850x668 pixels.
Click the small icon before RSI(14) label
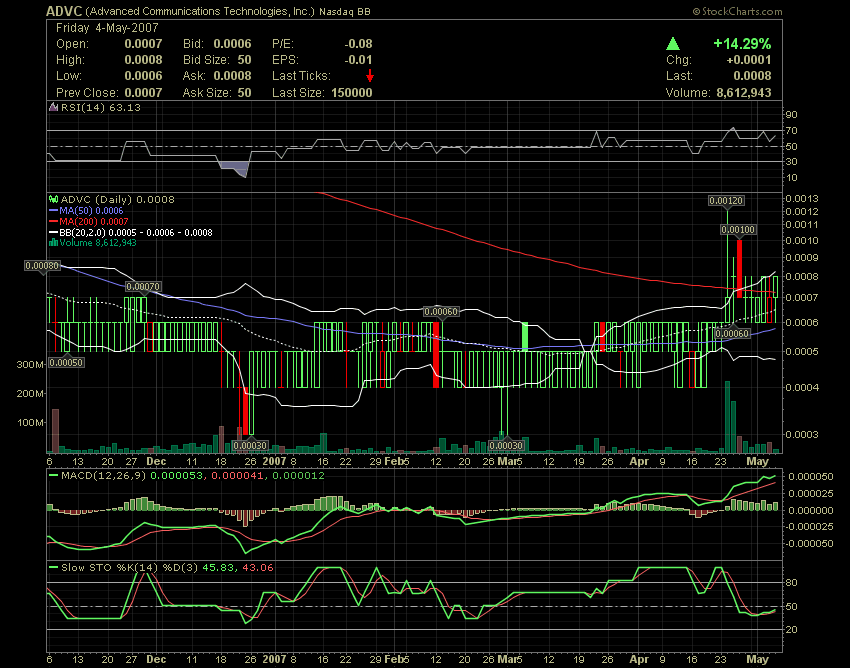[x=53, y=107]
